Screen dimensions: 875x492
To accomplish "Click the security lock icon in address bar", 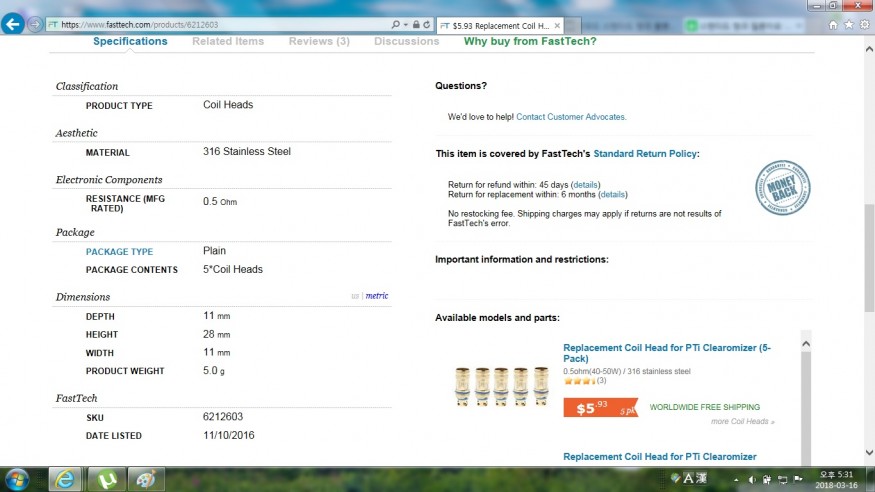I will tap(416, 25).
